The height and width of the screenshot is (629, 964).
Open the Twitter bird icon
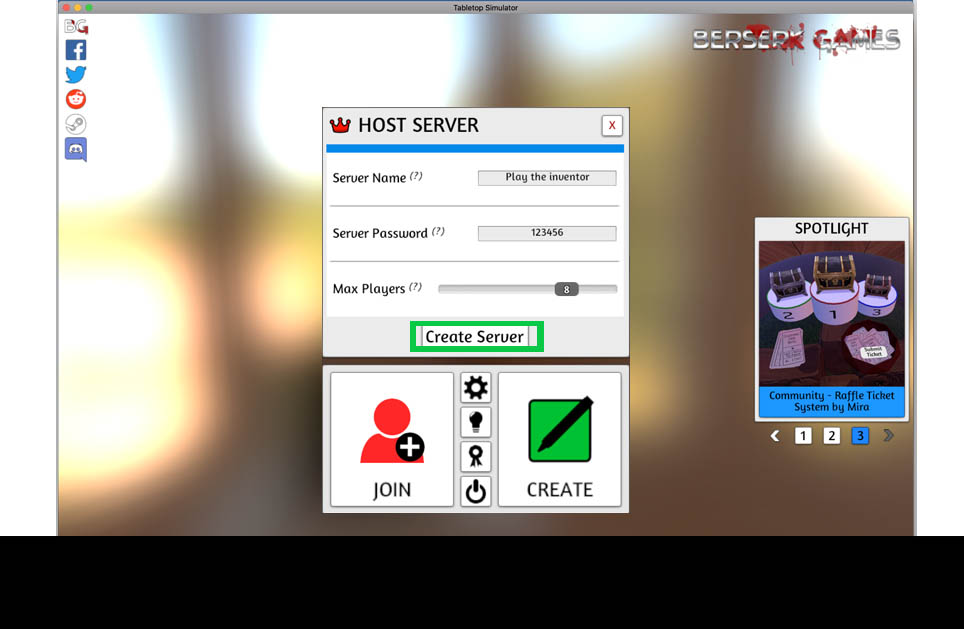[x=76, y=74]
